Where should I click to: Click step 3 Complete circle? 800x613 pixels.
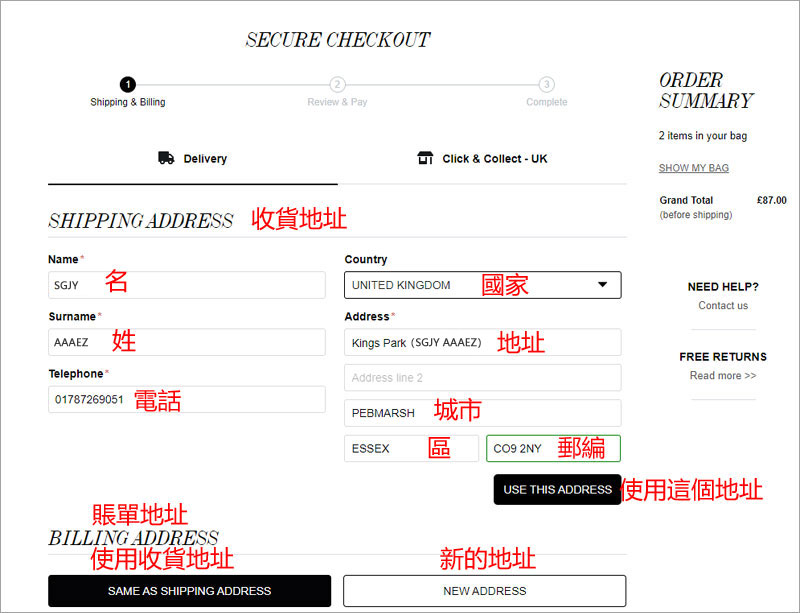pyautogui.click(x=546, y=85)
